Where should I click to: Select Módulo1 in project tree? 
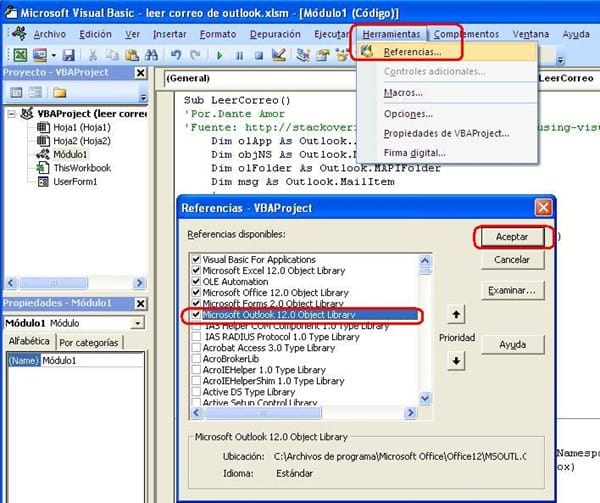70,155
